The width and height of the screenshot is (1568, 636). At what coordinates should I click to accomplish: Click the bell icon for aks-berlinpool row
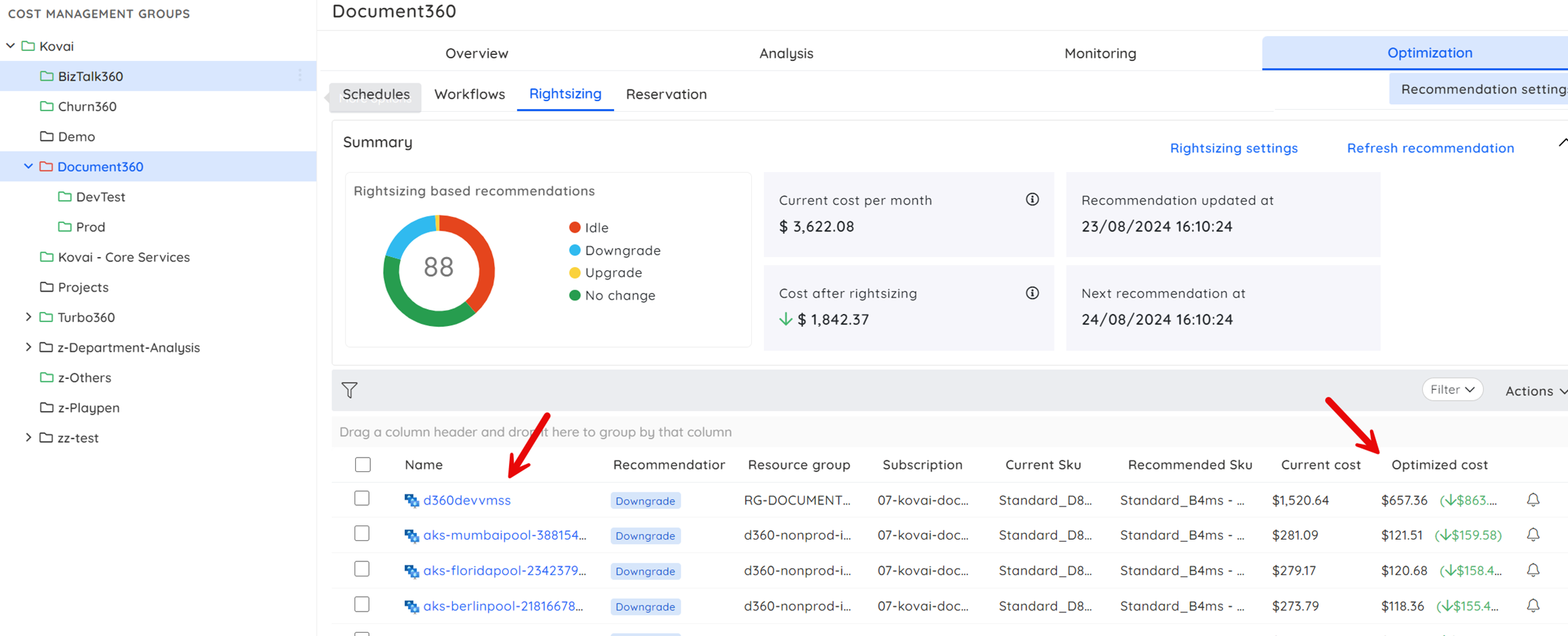click(x=1533, y=605)
